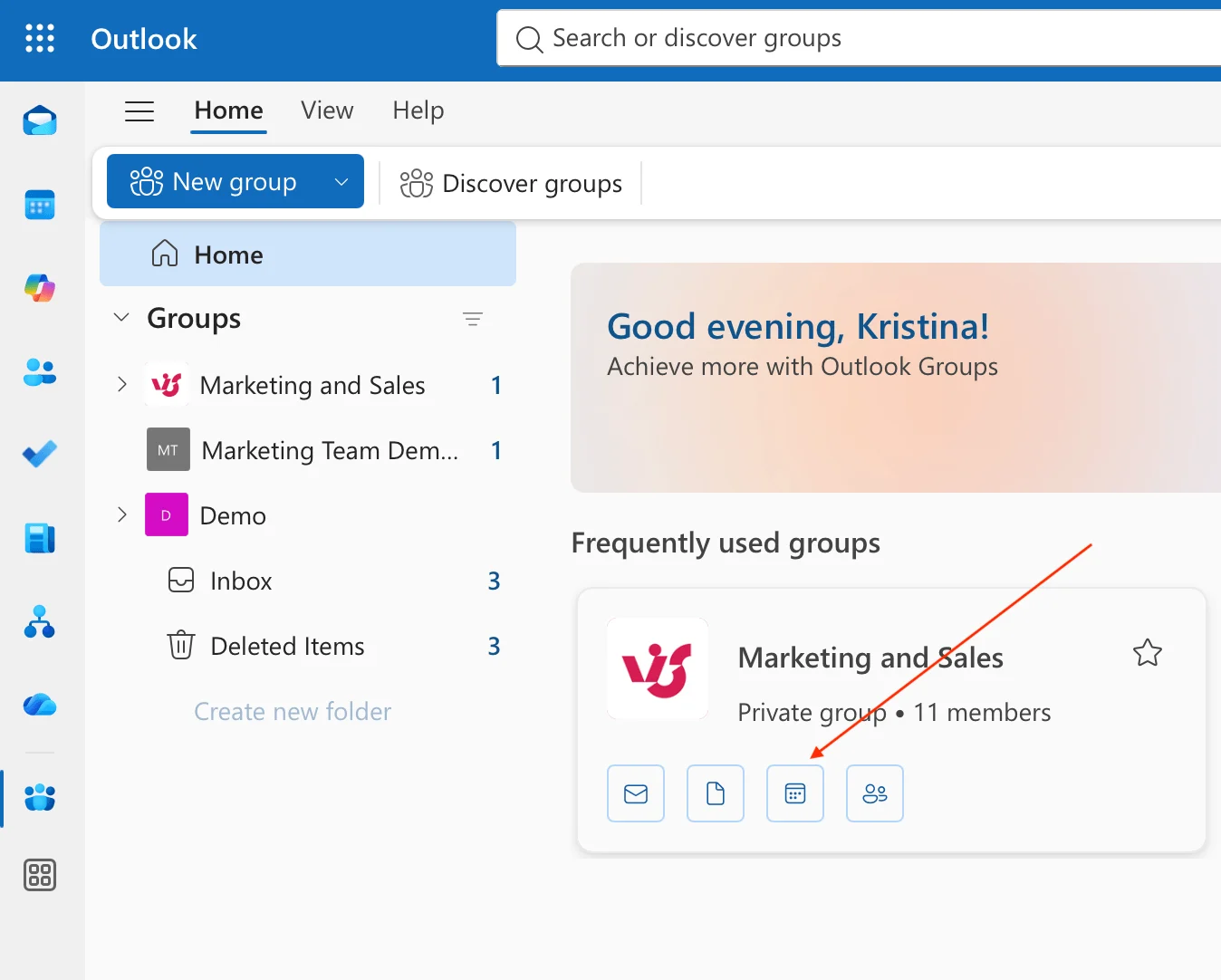Open Mail from the left app rail
The width and height of the screenshot is (1221, 980).
(x=40, y=120)
